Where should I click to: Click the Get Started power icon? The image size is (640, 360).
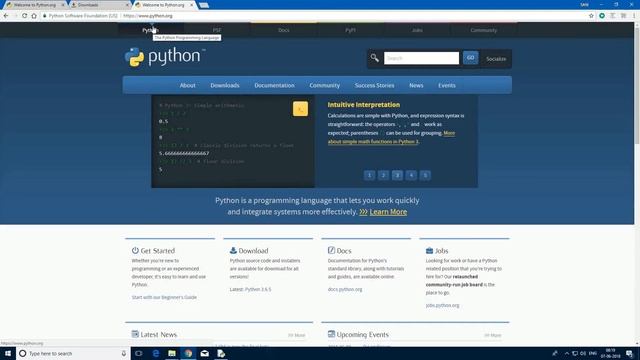tap(135, 250)
